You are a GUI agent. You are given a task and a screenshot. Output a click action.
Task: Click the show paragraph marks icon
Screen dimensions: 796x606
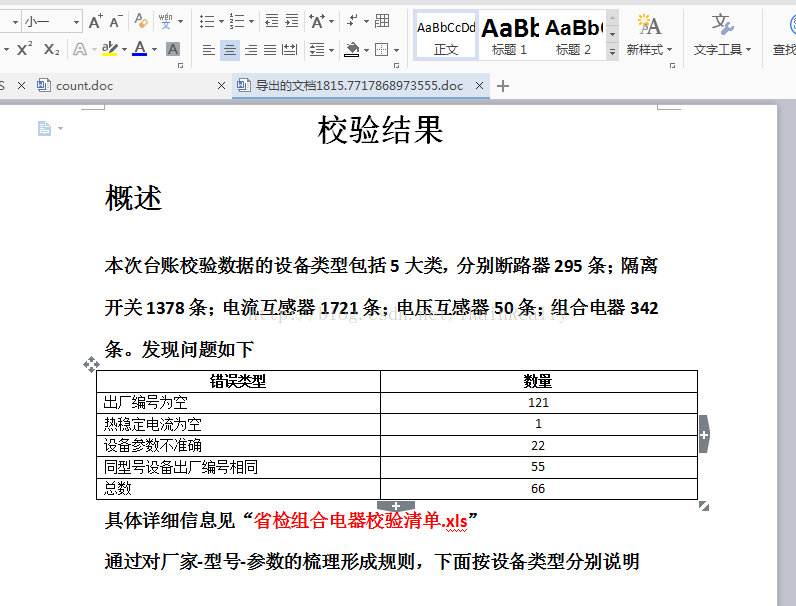(x=352, y=21)
